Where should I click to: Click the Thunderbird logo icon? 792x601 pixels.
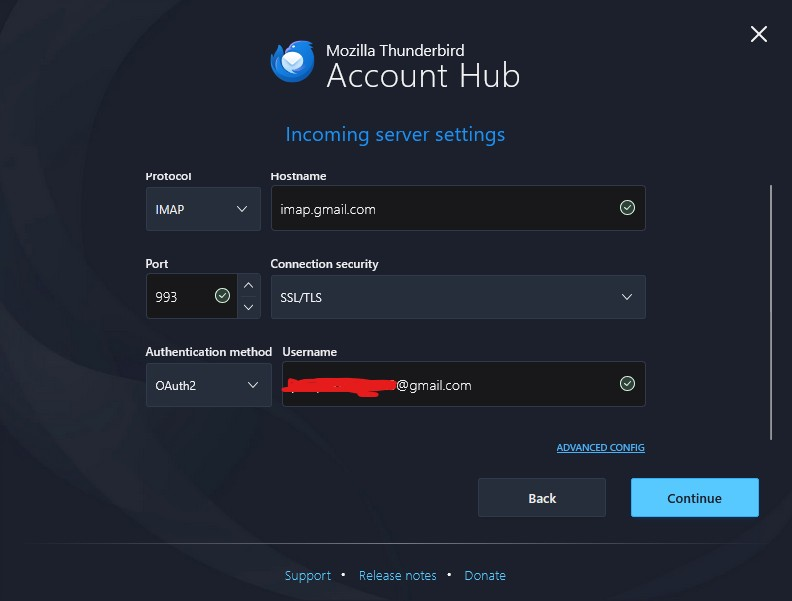click(x=292, y=61)
